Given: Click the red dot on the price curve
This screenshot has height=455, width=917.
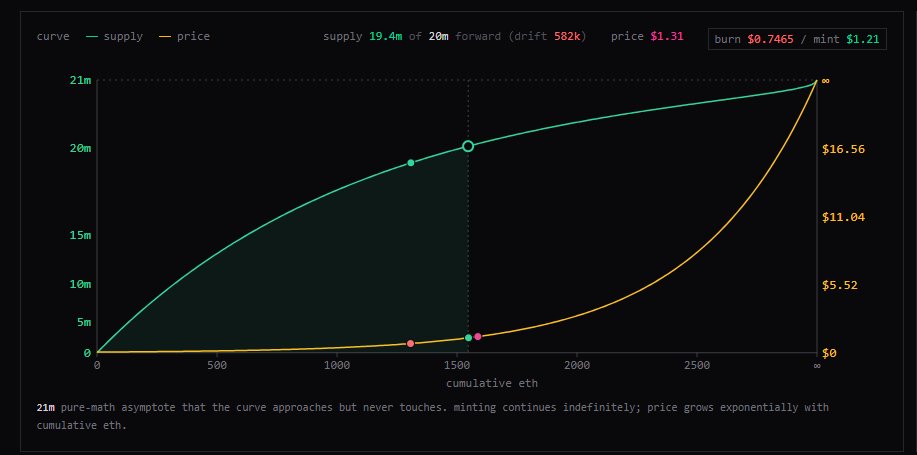Looking at the screenshot, I should point(411,343).
